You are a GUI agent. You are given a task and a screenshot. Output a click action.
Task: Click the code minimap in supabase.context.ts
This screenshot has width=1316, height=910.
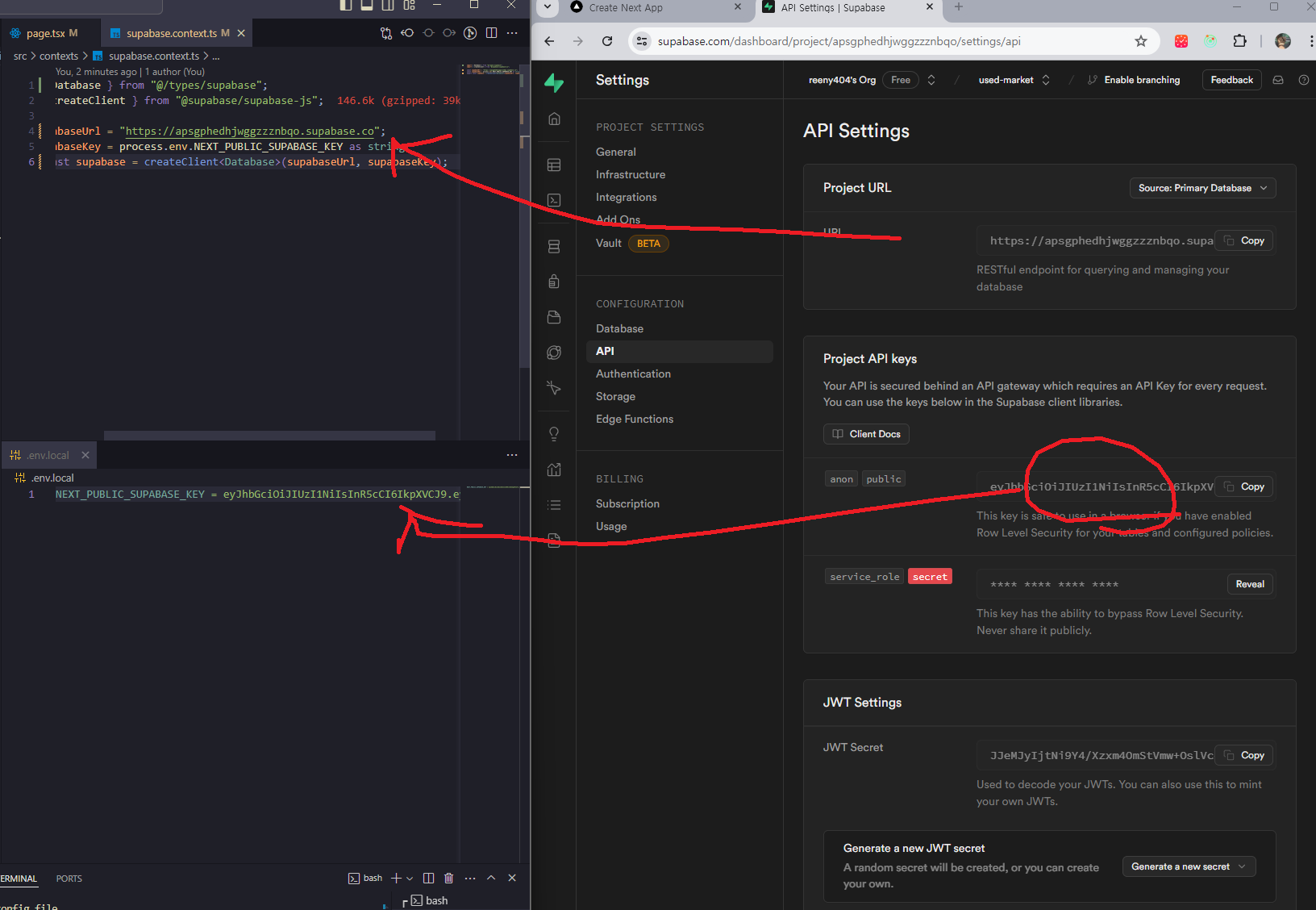point(490,69)
